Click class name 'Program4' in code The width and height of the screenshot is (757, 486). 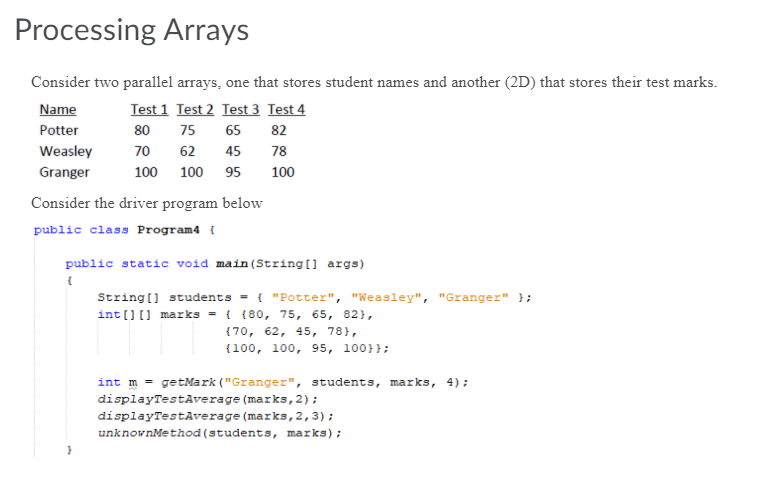[x=168, y=230]
